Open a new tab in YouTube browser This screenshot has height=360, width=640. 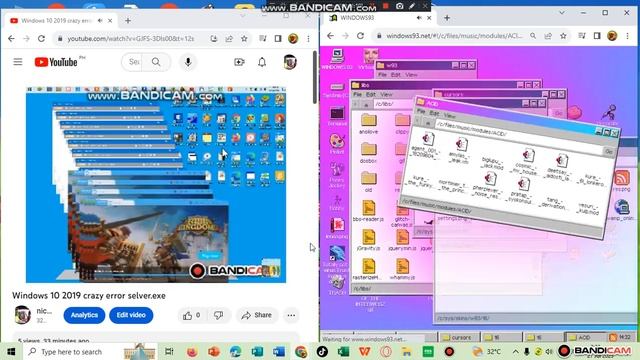click(x=128, y=20)
